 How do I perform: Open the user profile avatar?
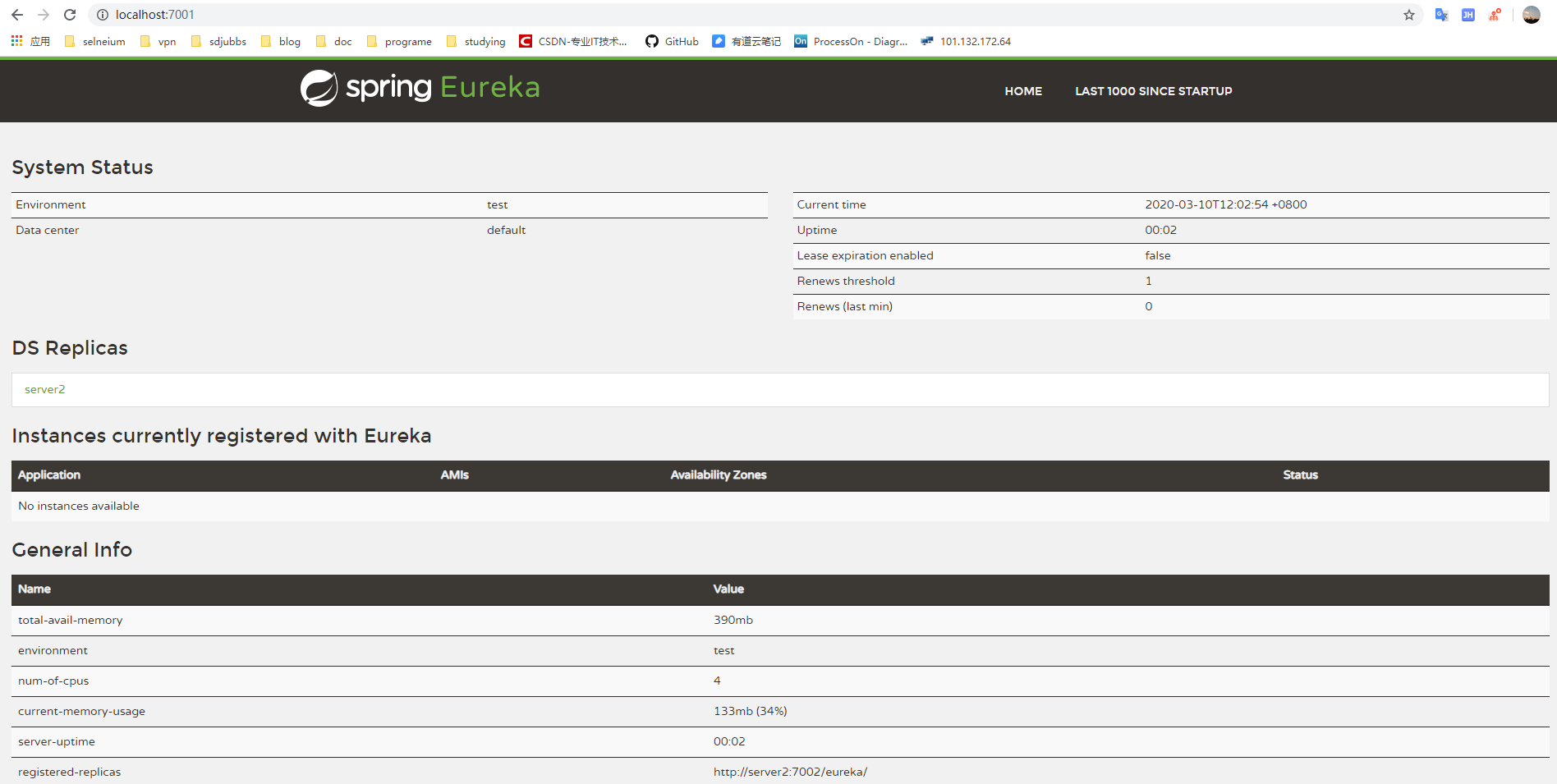(x=1532, y=15)
